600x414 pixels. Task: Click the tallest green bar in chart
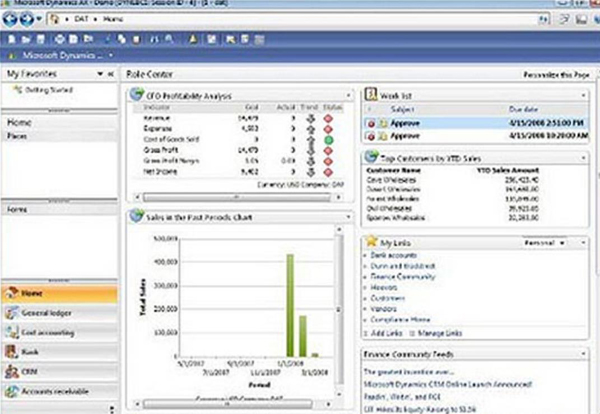tap(290, 305)
